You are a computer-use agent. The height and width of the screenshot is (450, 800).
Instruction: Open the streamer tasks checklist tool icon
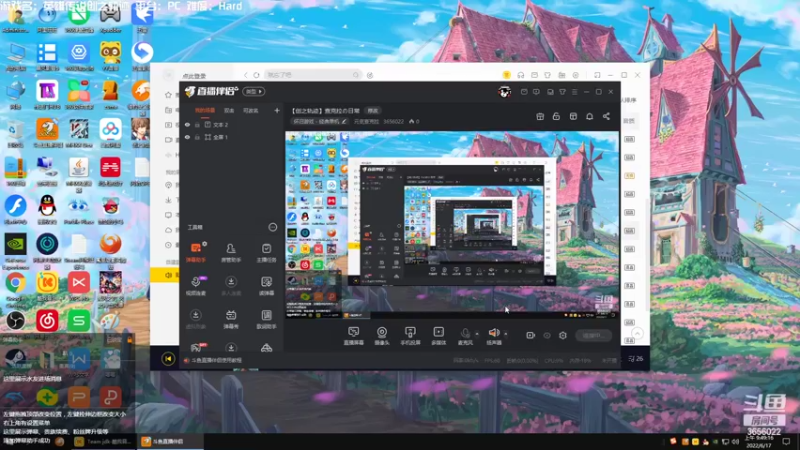pos(266,253)
